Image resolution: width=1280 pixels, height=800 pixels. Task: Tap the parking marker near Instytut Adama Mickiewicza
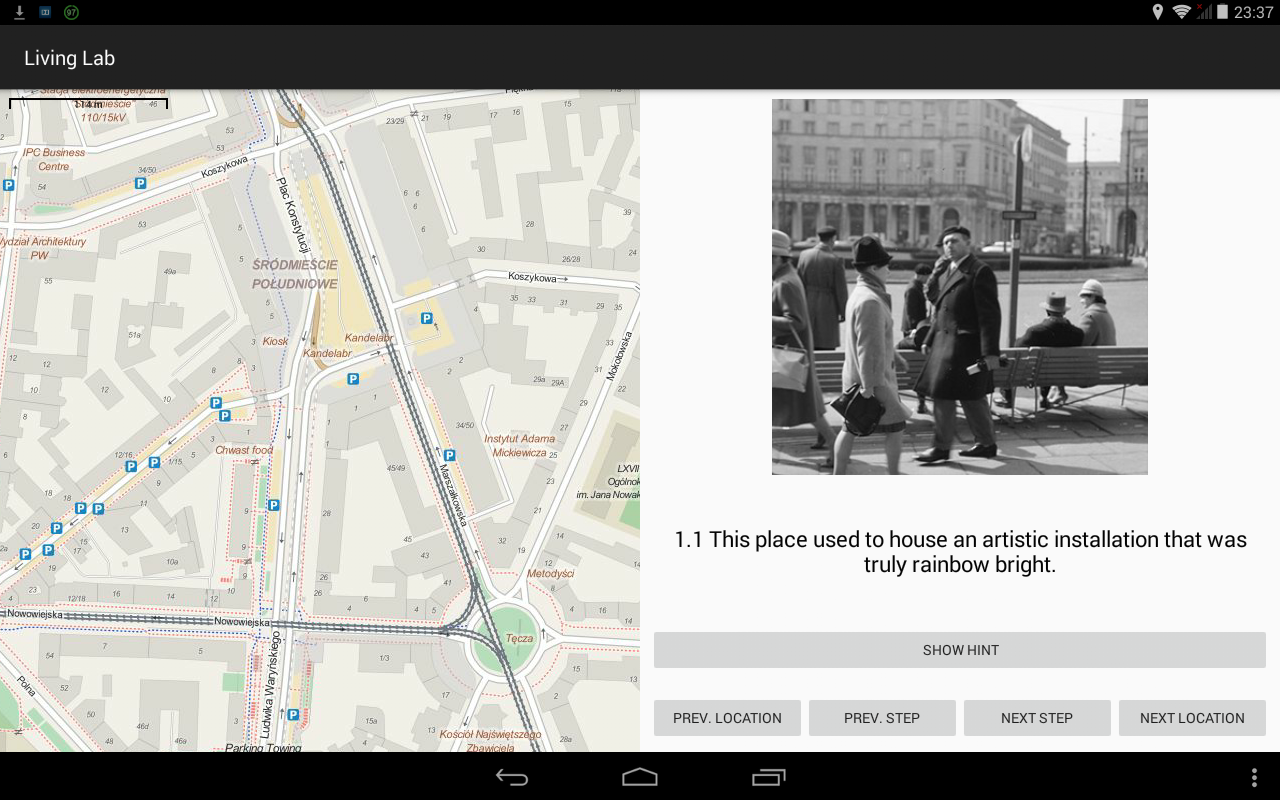click(450, 455)
